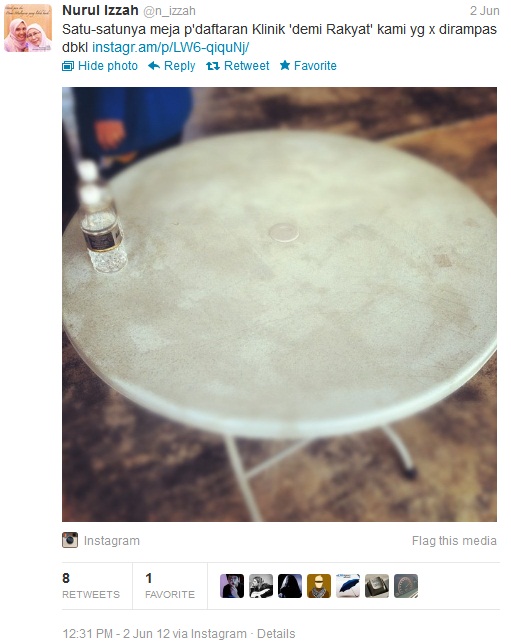Open the table photo from Instagram
The image size is (511, 643).
[279, 304]
